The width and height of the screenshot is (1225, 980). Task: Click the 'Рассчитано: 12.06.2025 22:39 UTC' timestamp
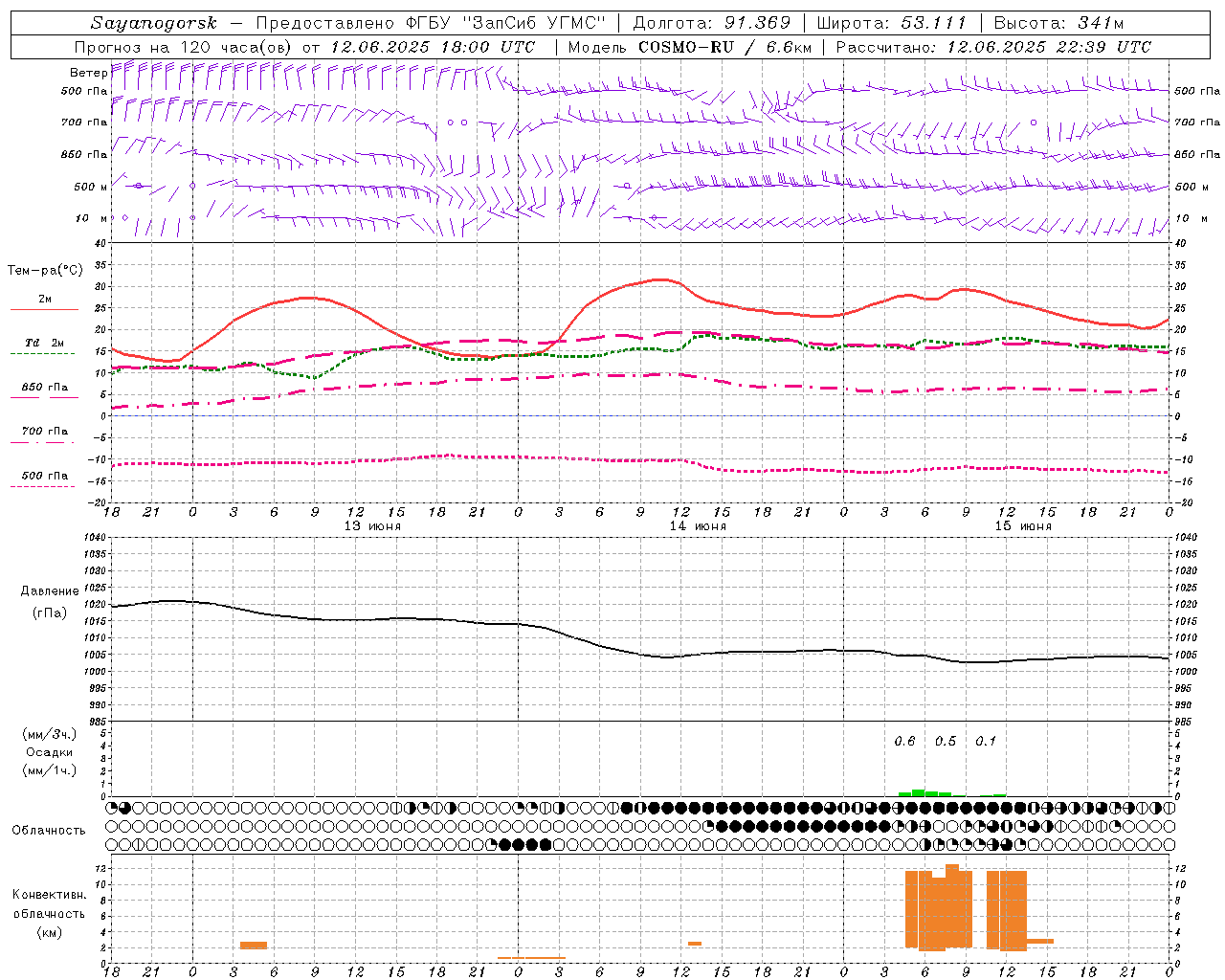click(993, 47)
